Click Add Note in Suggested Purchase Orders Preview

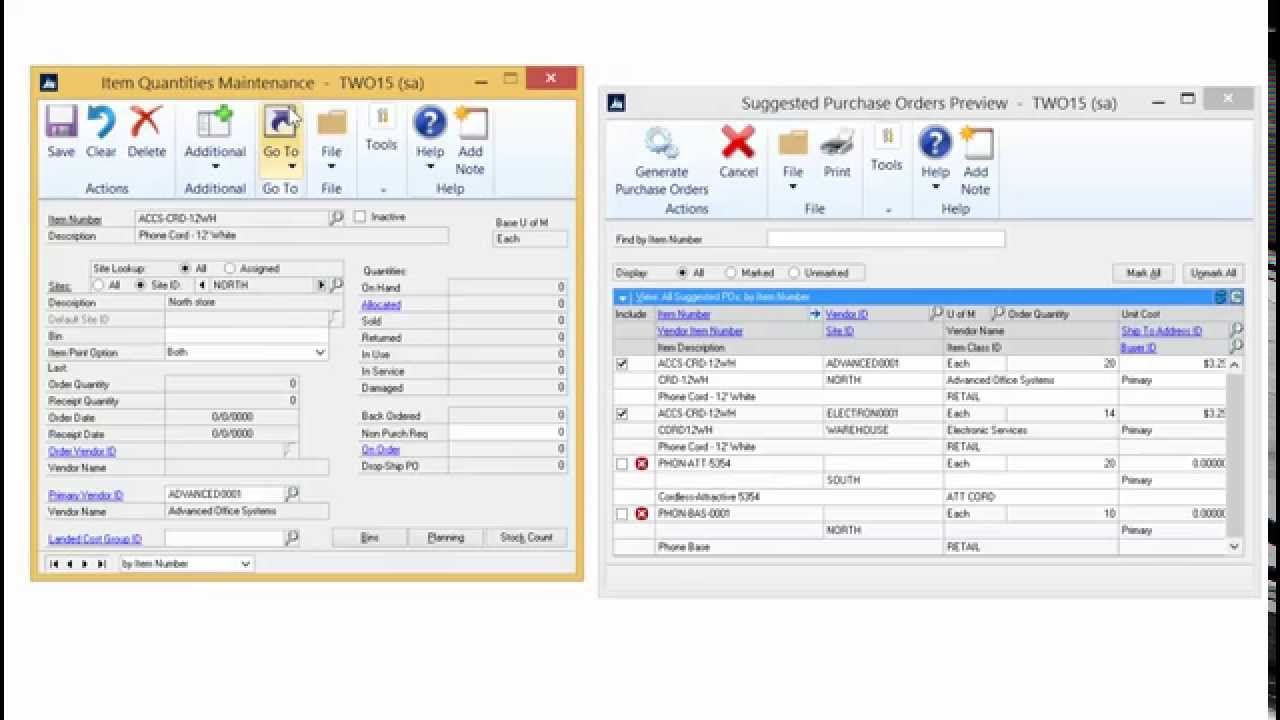coord(975,143)
